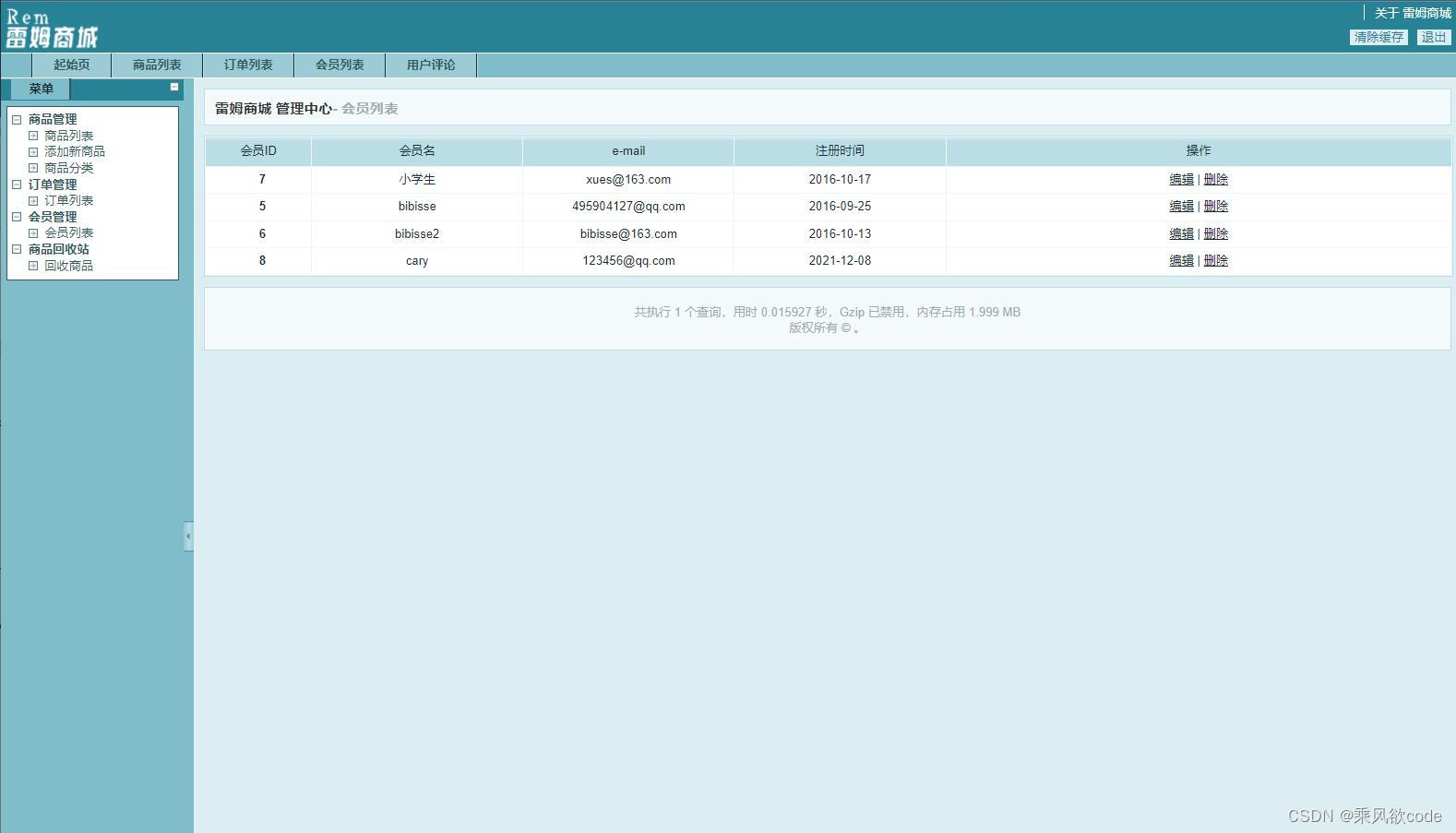
Task: Click the 雷姆商城 管理中心 heading
Action: [273, 109]
